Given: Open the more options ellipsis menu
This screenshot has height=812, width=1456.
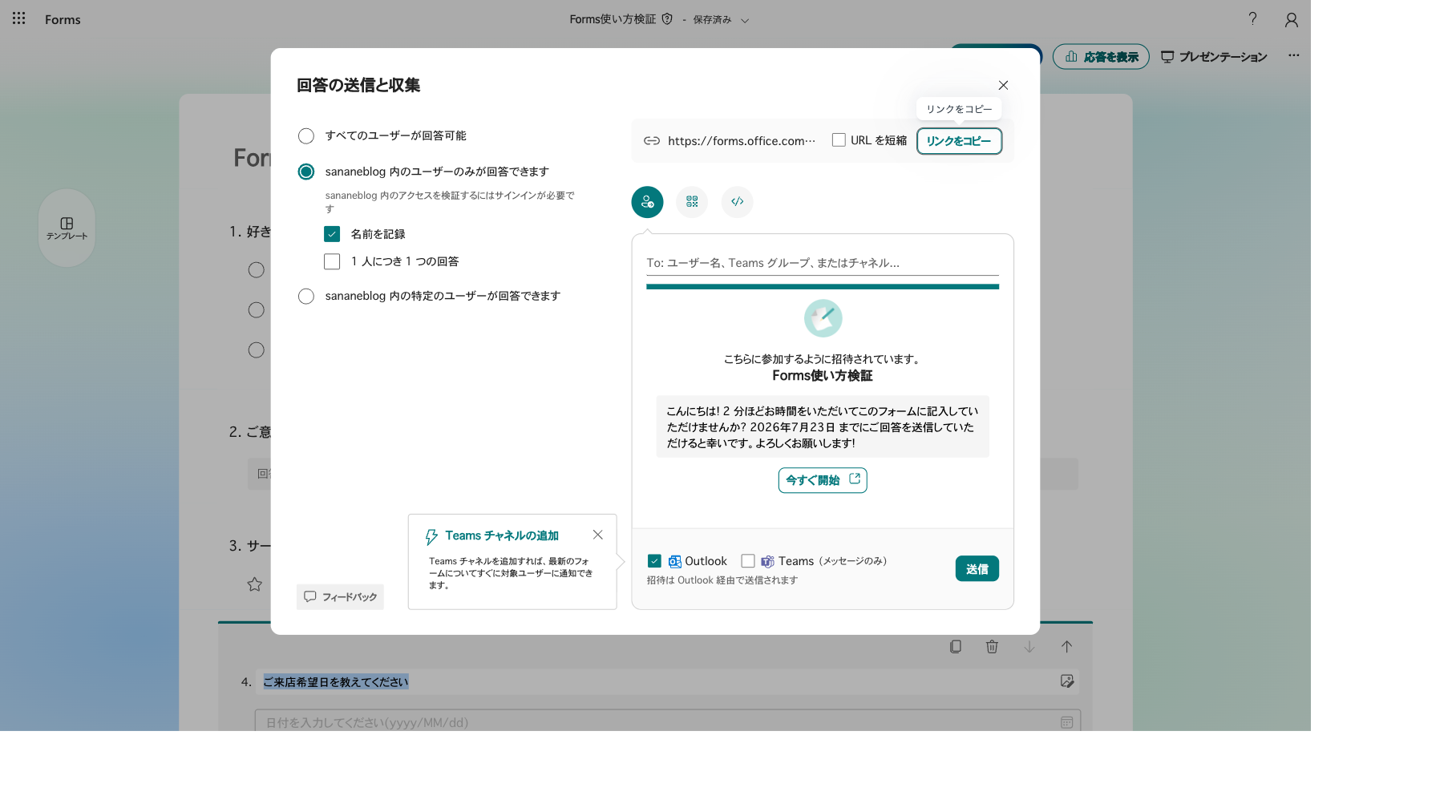Looking at the screenshot, I should point(1293,55).
